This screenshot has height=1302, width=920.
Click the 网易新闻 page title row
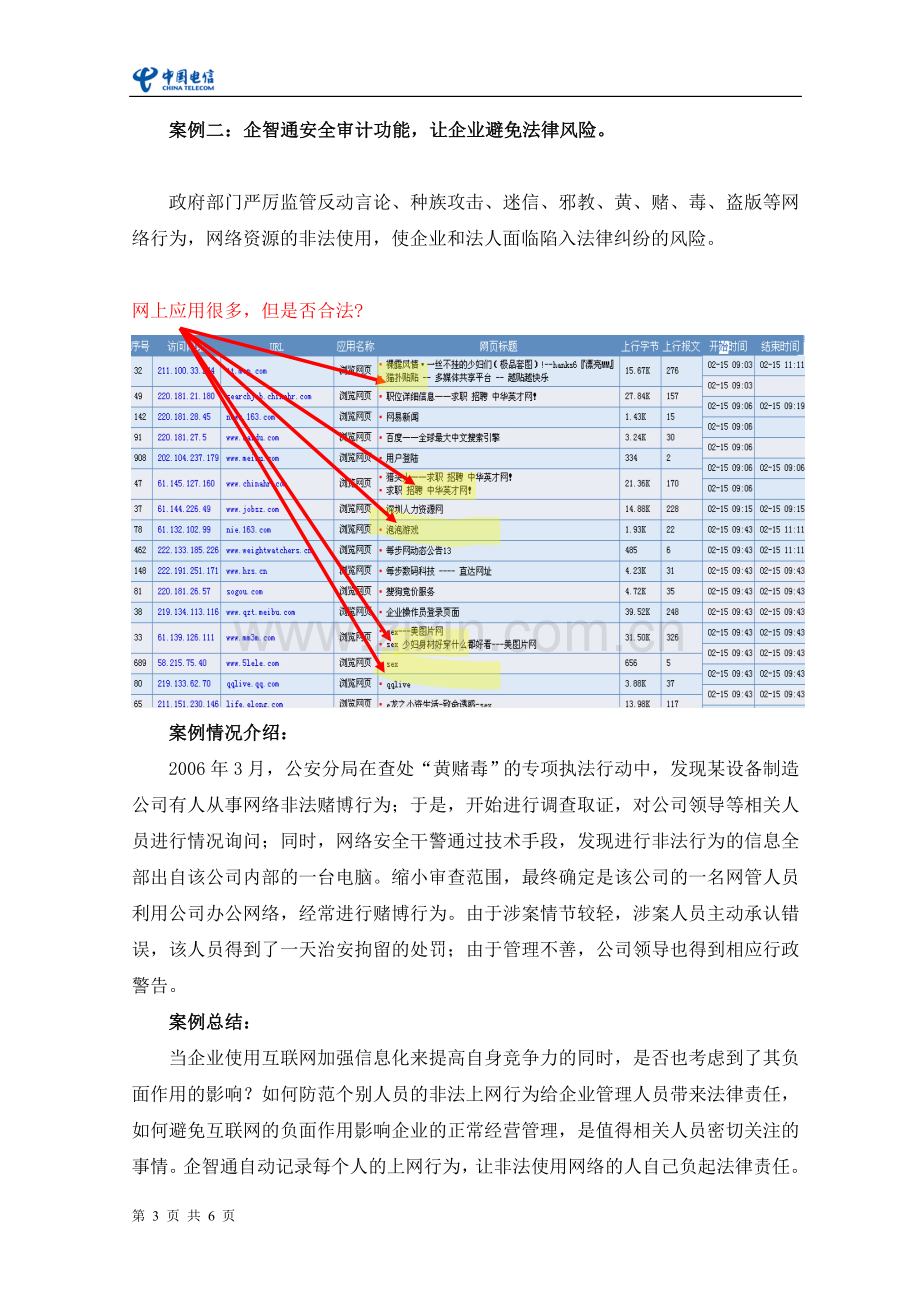tap(402, 416)
